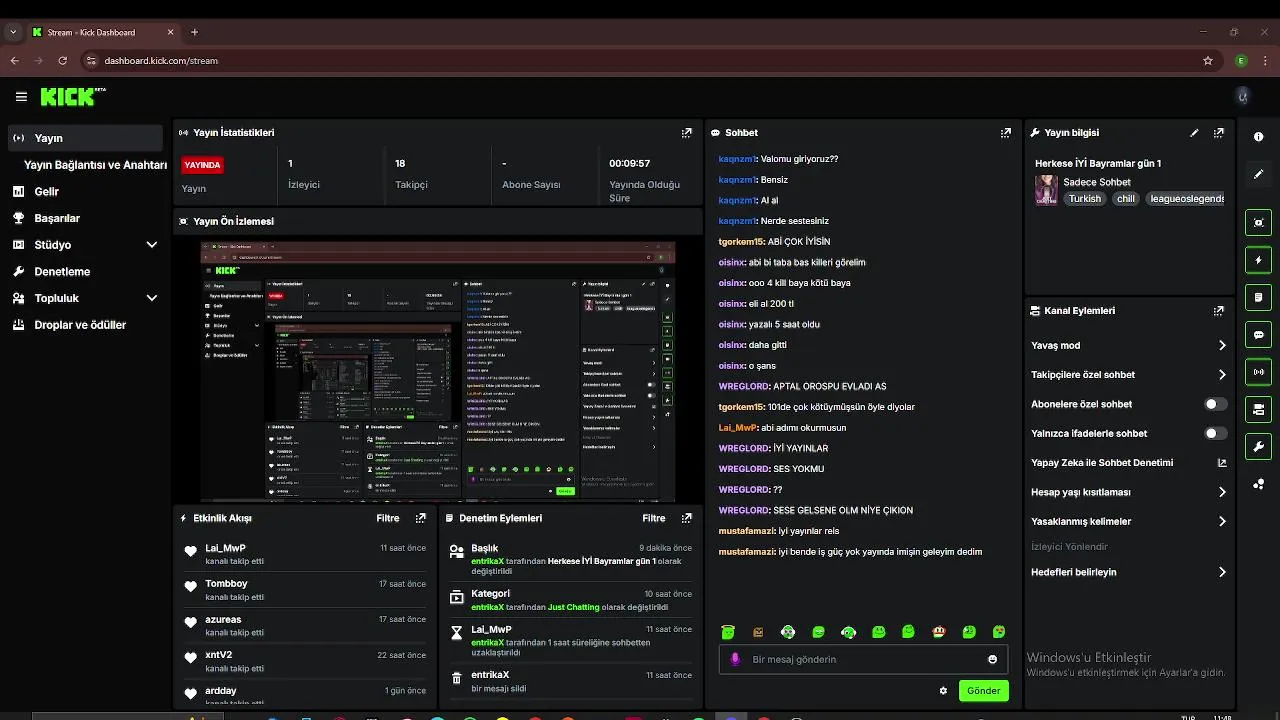Click tgorkem15 on the ABİ ÇOK İYİSİN message
The width and height of the screenshot is (1280, 720).
point(741,242)
